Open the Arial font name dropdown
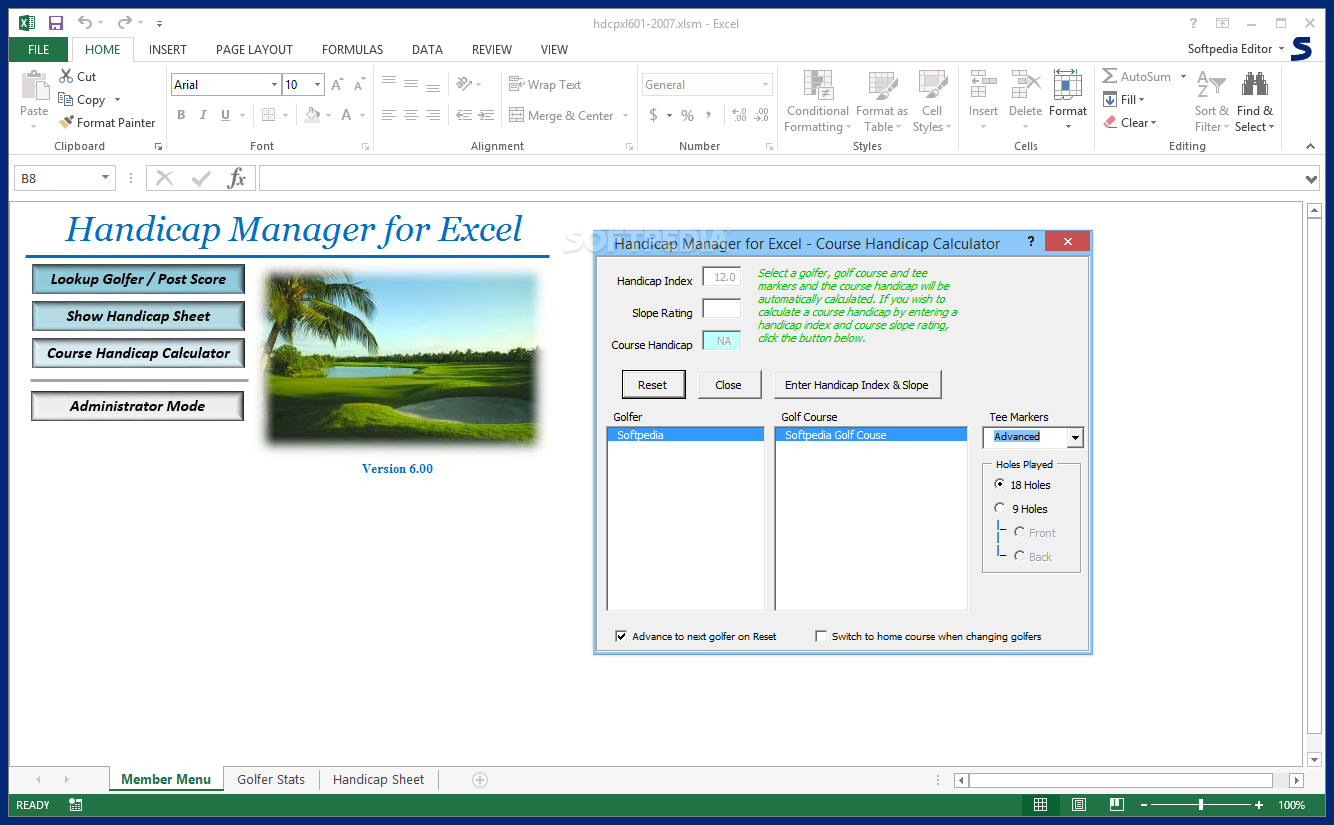 (x=274, y=85)
